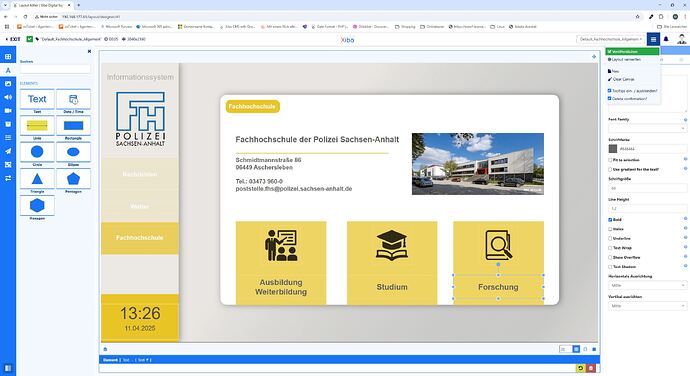The height and width of the screenshot is (376, 690).
Task: Open the widgets grid in left sidebar
Action: (x=8, y=57)
